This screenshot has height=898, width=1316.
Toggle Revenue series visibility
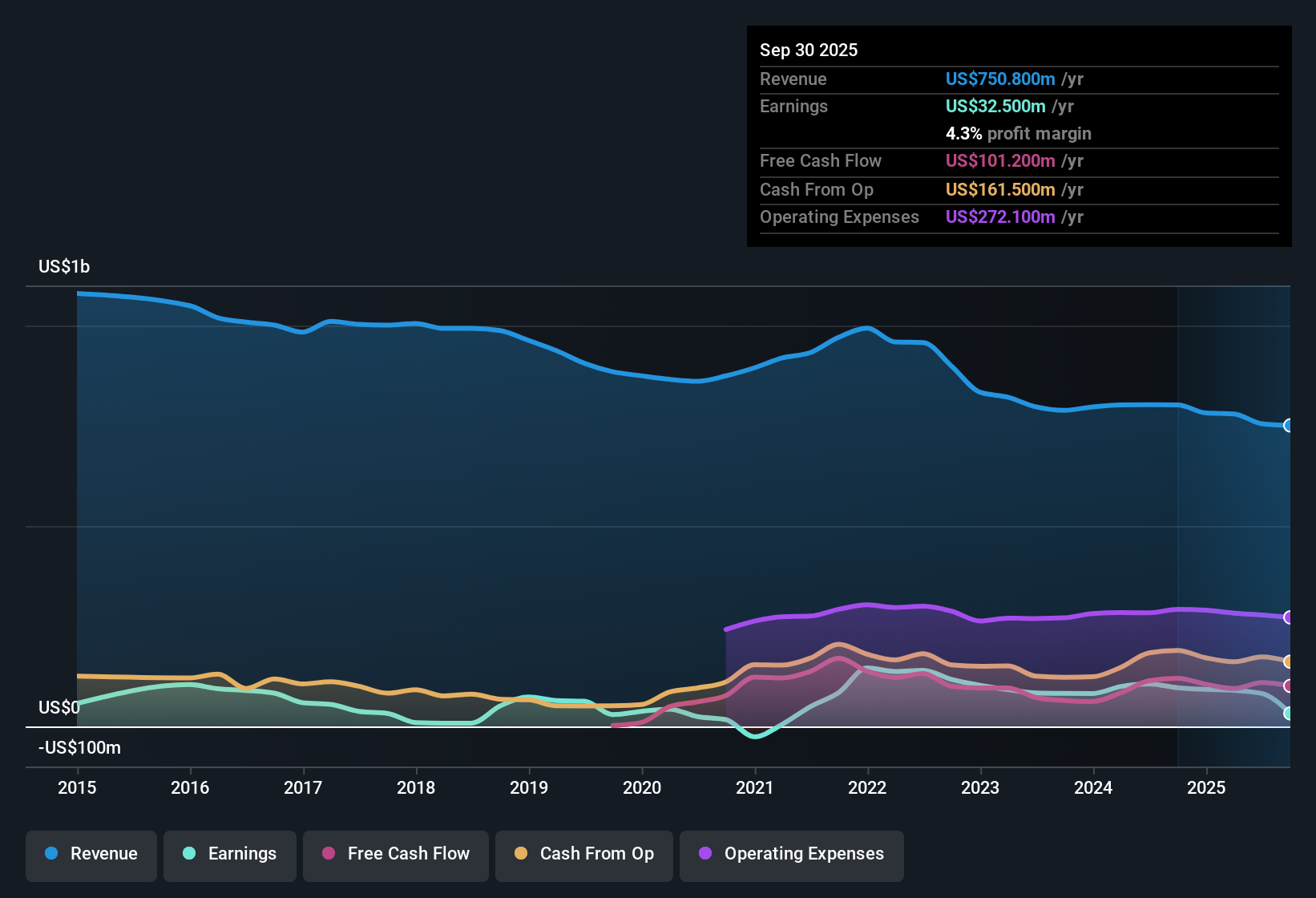point(91,854)
